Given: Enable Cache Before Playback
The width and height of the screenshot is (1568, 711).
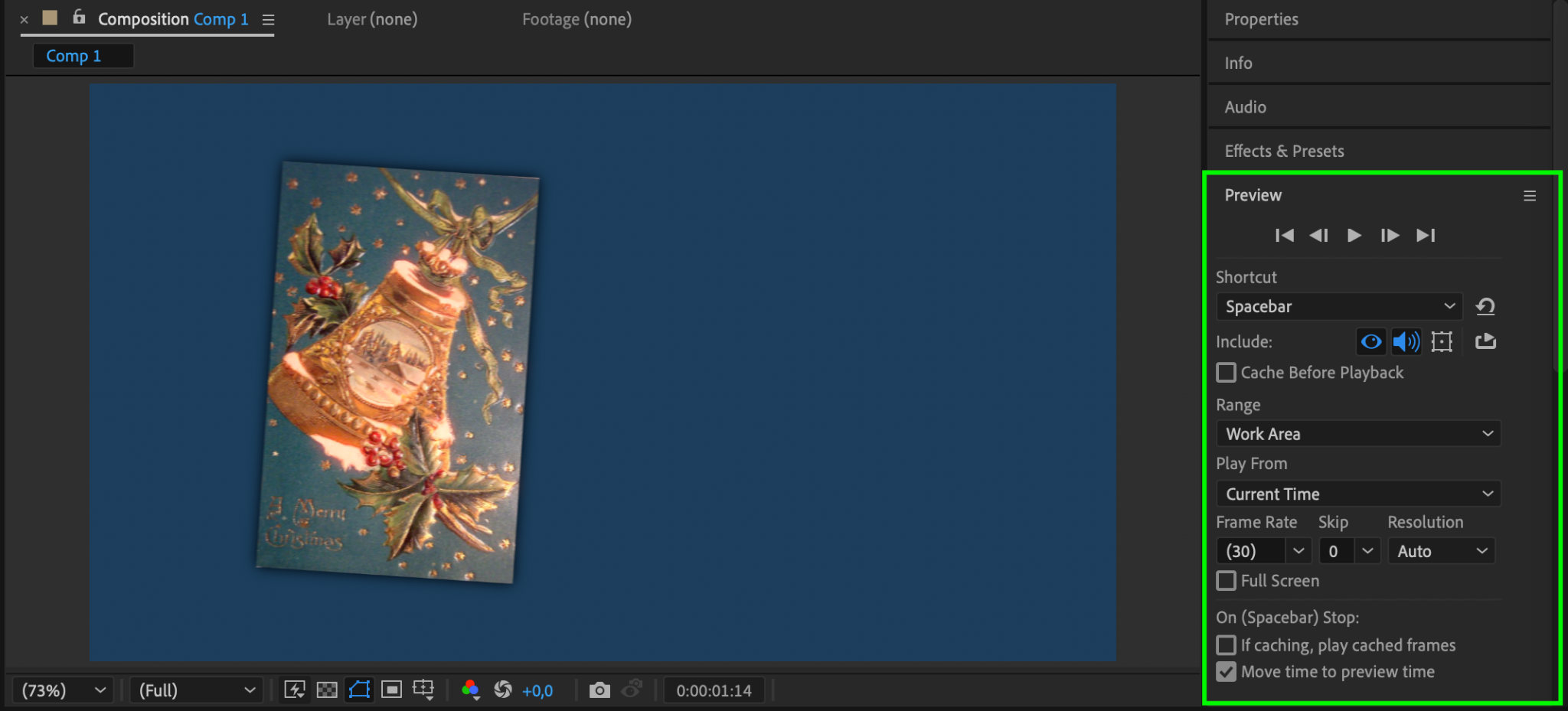Looking at the screenshot, I should point(1227,373).
